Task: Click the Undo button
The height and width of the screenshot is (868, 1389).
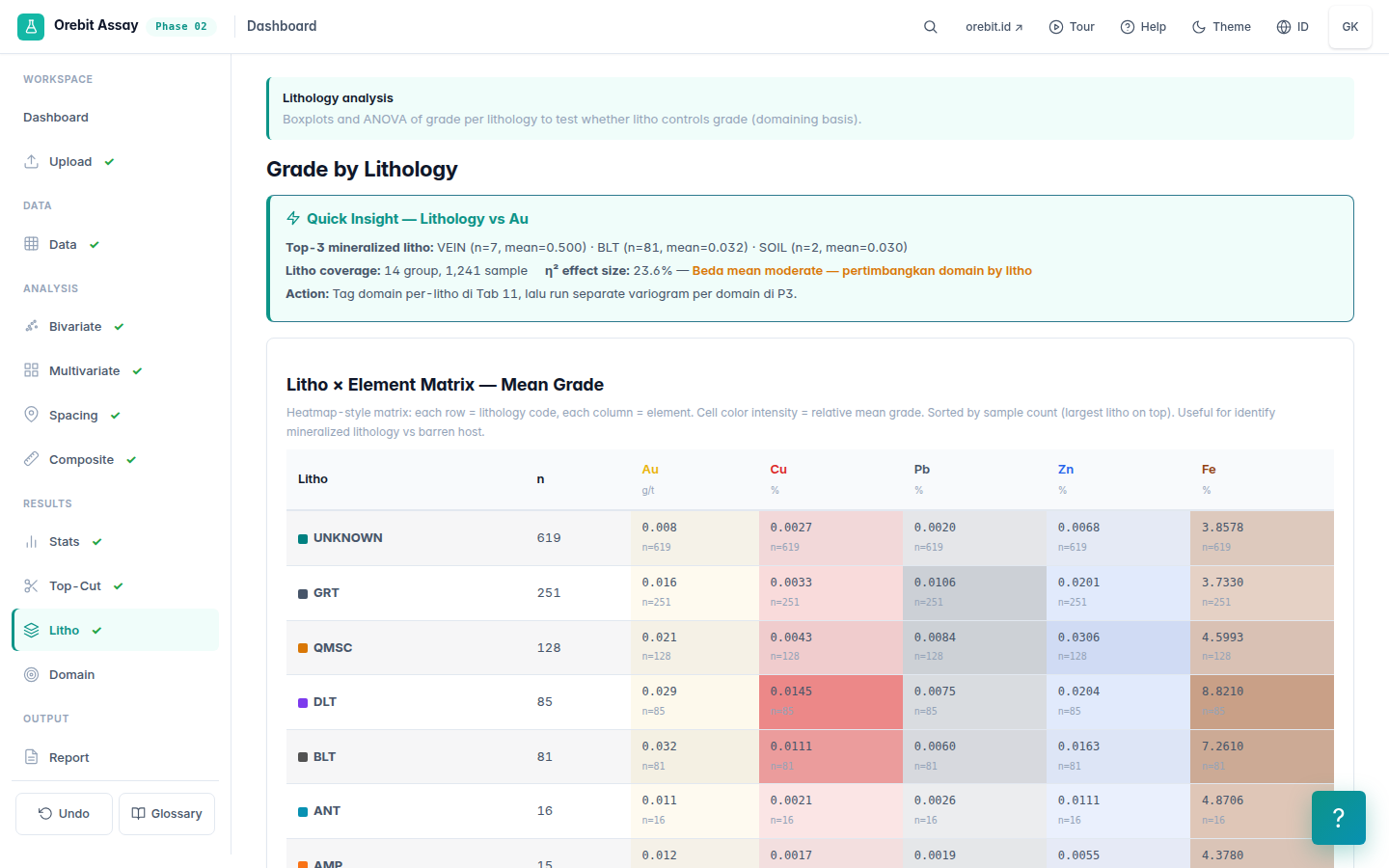Action: (64, 814)
